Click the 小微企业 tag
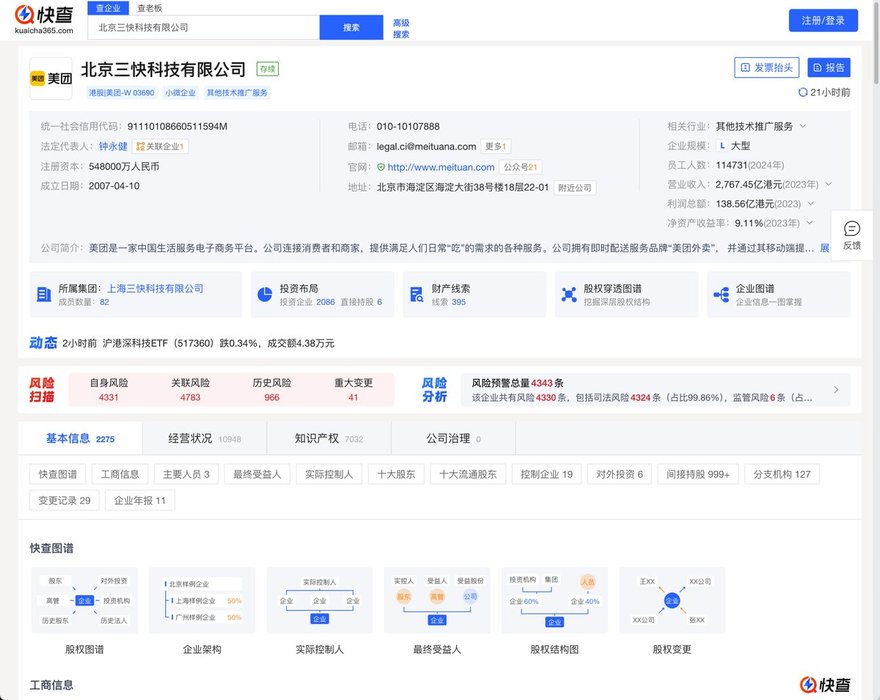 (x=180, y=93)
